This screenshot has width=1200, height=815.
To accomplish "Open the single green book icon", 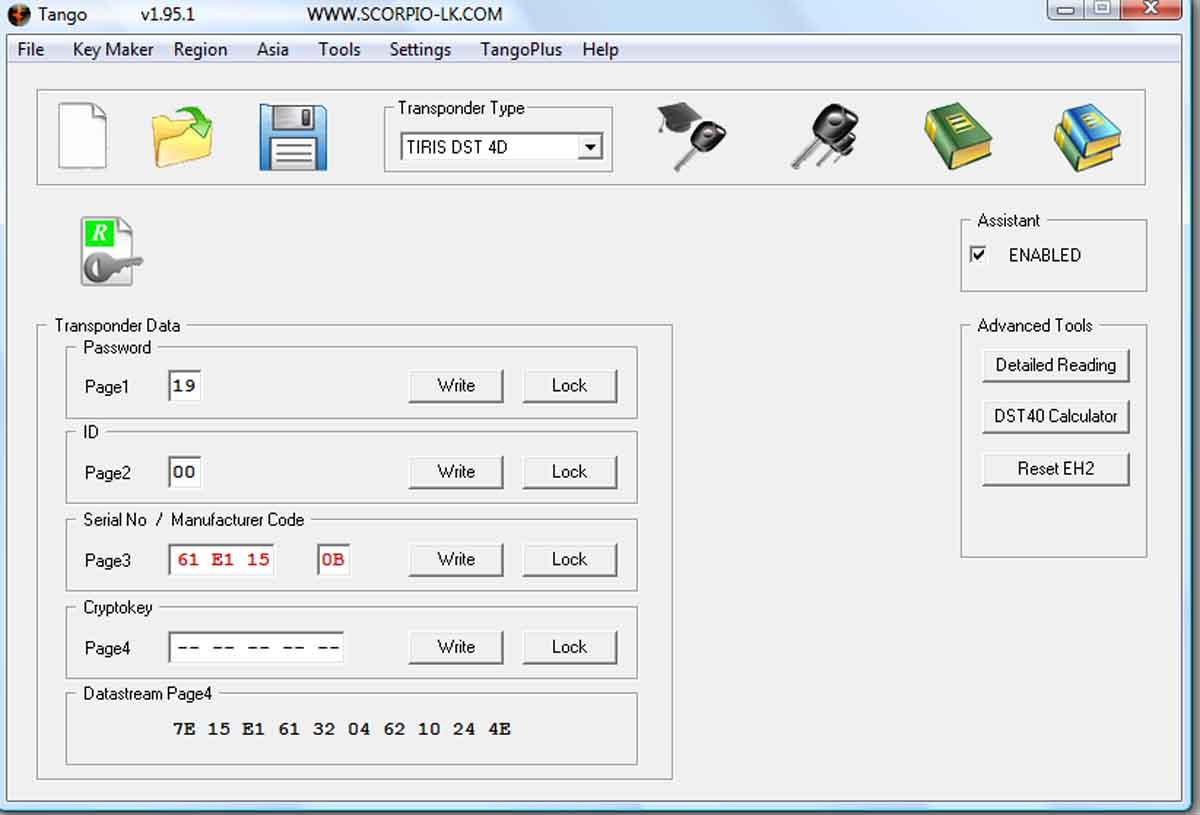I will [957, 137].
